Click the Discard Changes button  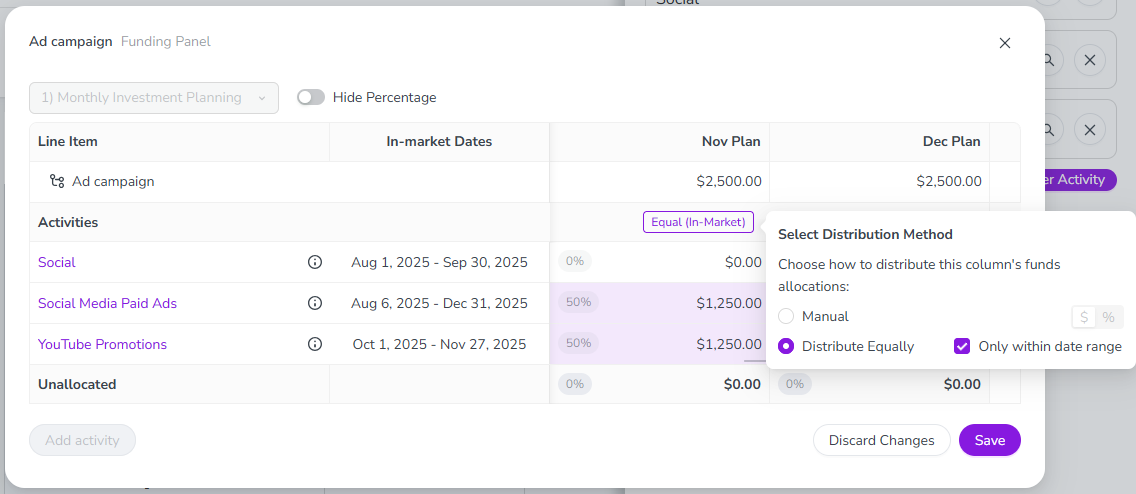click(x=881, y=440)
